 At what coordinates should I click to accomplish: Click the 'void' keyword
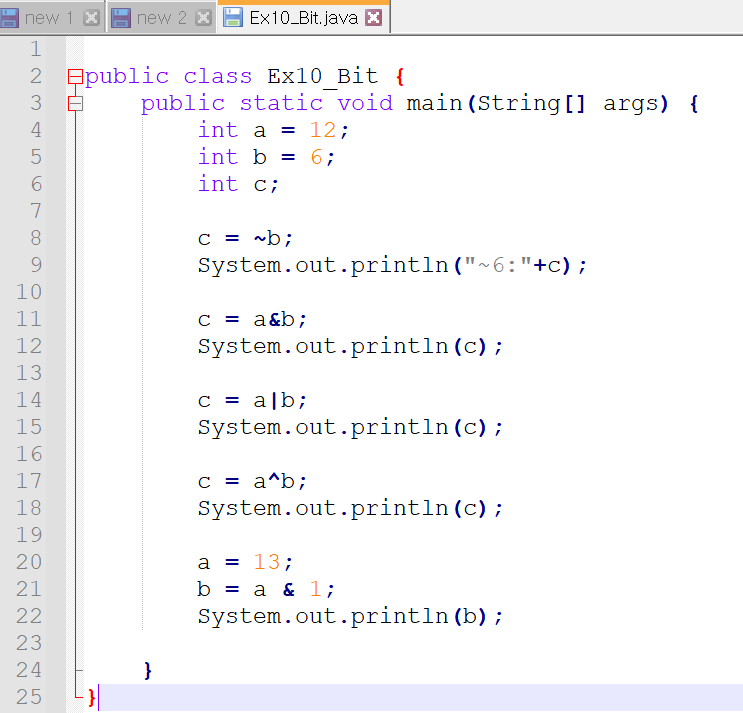(x=365, y=103)
